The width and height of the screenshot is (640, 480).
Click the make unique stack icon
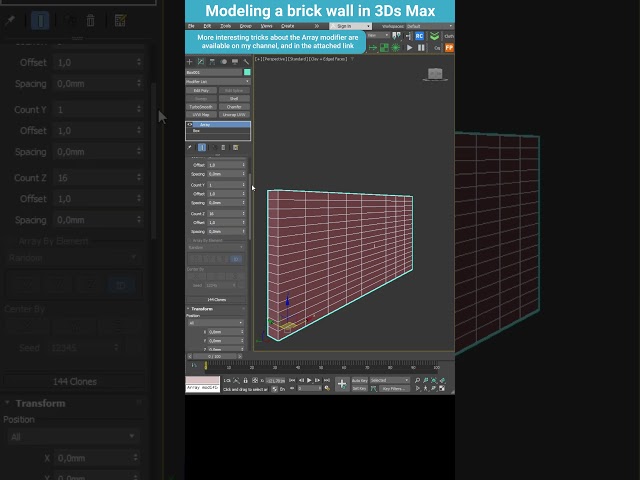click(215, 147)
